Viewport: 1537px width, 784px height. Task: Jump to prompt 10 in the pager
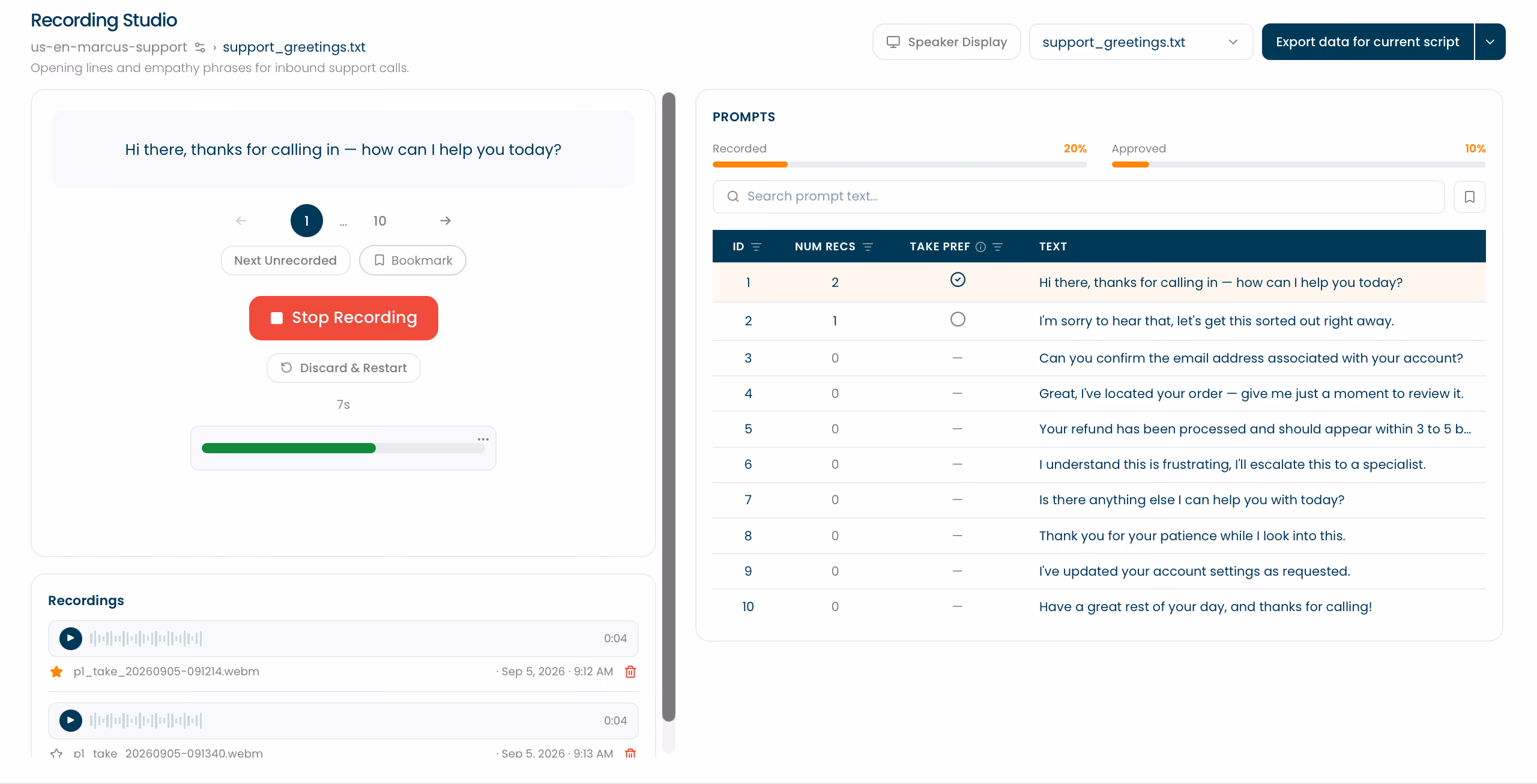click(379, 221)
